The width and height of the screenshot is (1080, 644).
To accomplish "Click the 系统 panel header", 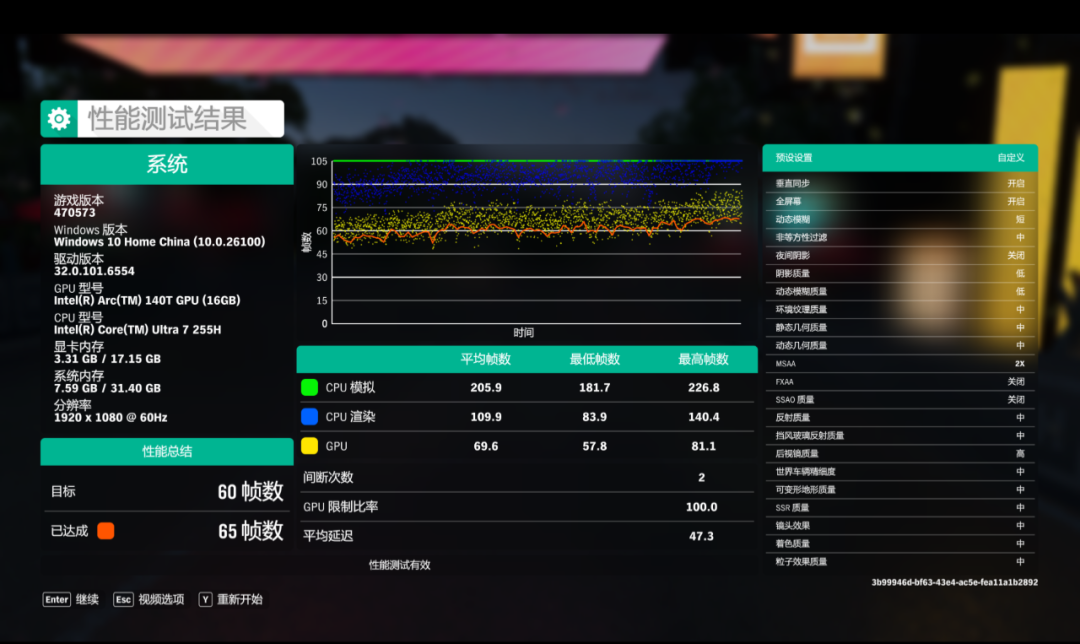I will (x=167, y=164).
